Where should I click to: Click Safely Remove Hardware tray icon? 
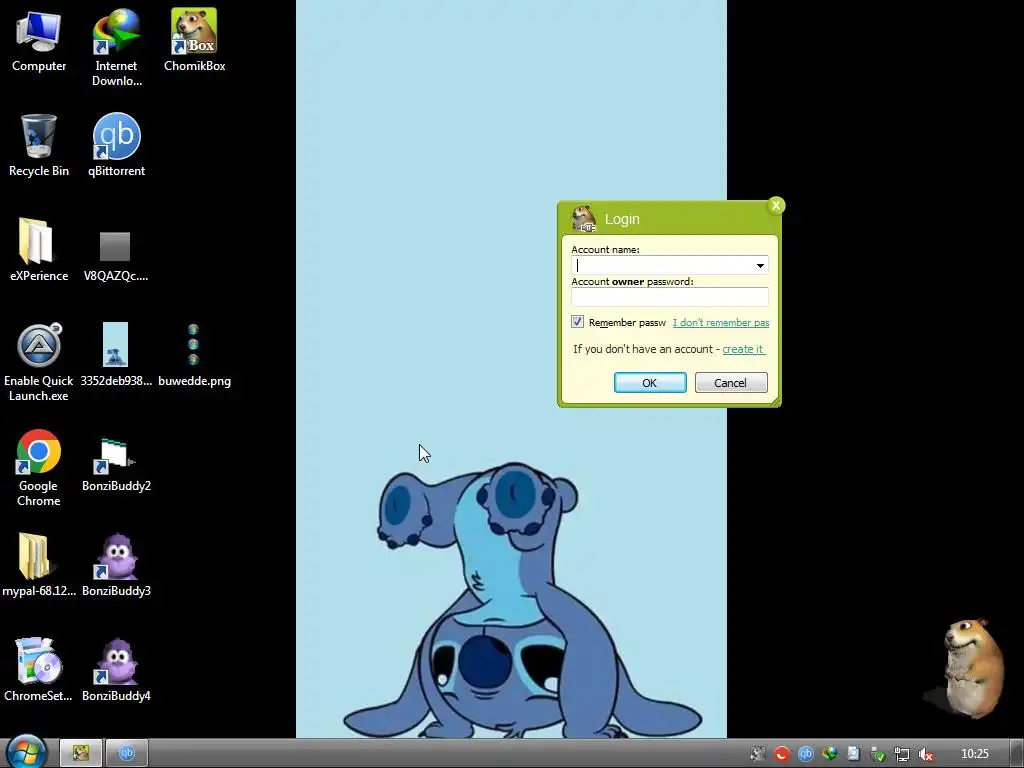[878, 754]
